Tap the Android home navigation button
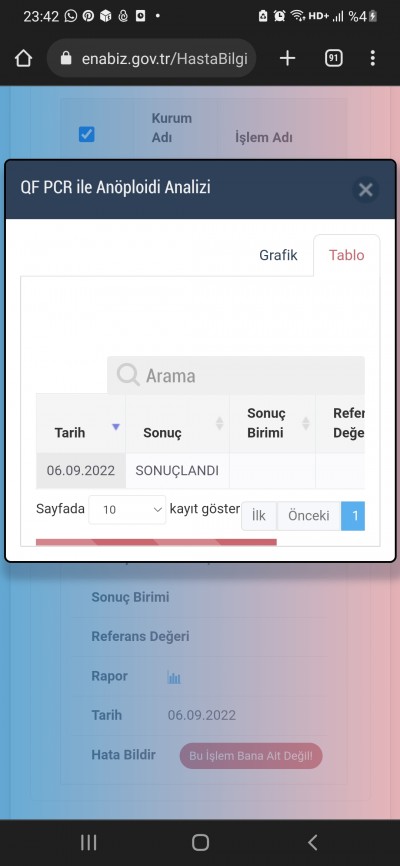This screenshot has height=866, width=400. (x=200, y=842)
